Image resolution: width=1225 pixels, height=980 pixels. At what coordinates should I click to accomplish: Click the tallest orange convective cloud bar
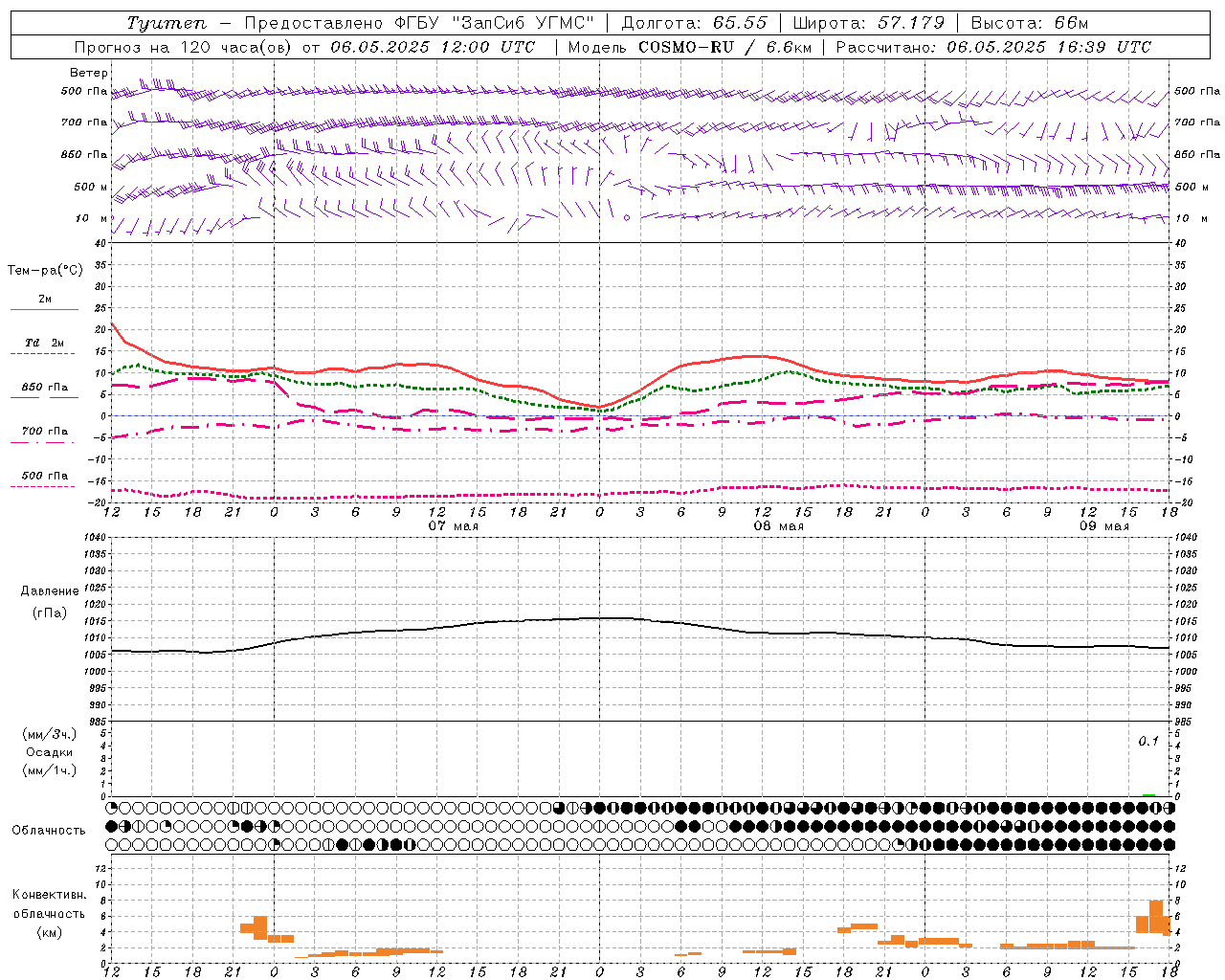pos(1156,917)
